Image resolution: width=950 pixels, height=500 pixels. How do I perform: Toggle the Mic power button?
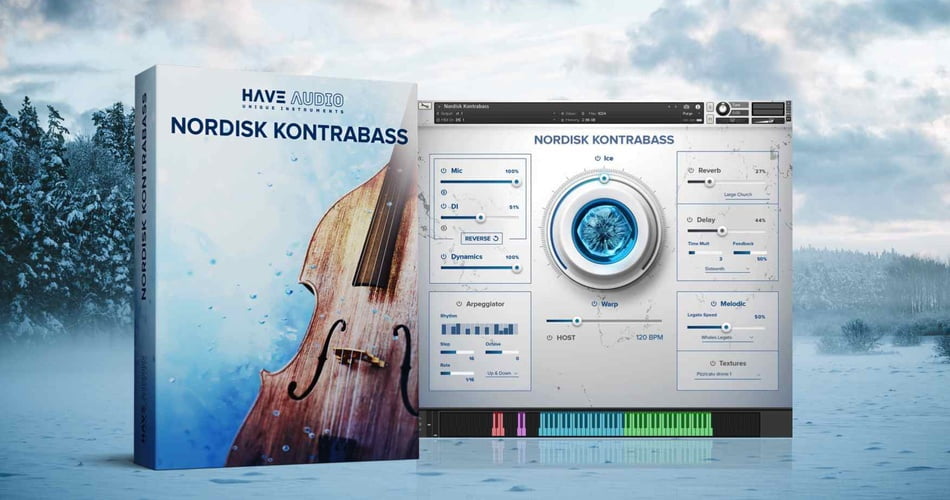tap(443, 171)
